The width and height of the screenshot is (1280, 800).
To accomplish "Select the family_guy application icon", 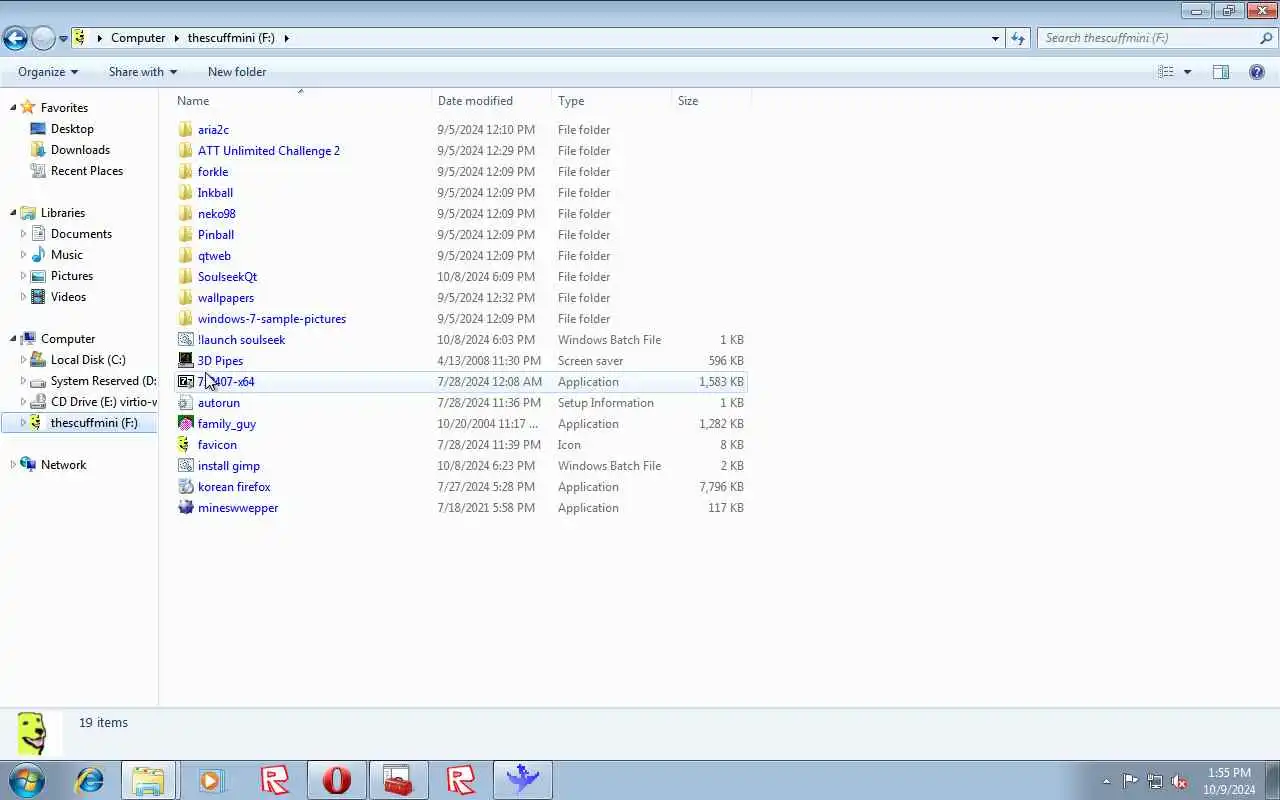I will pyautogui.click(x=185, y=424).
